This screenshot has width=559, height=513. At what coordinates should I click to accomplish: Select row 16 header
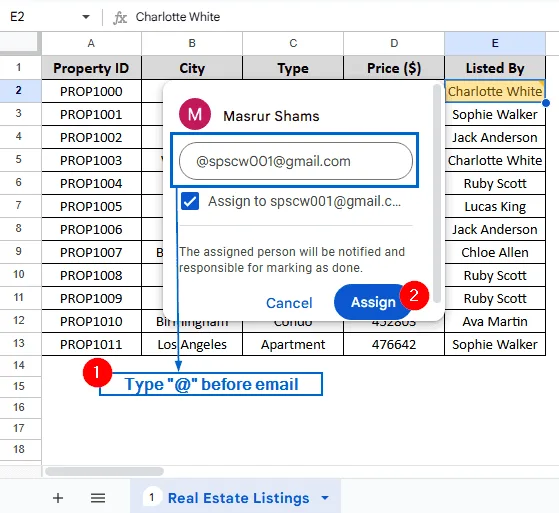click(20, 407)
